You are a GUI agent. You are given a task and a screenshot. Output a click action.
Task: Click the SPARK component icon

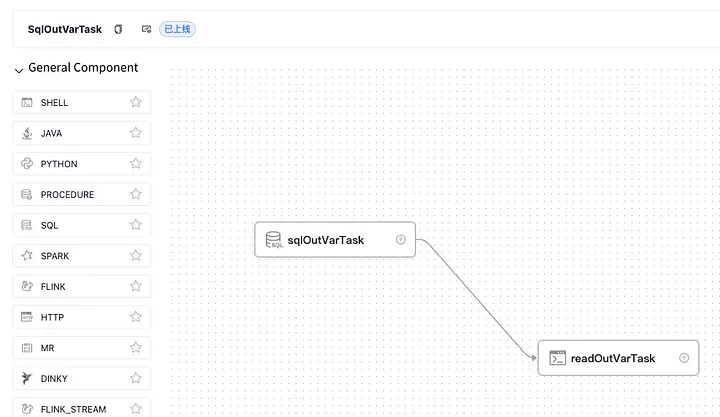coord(27,255)
